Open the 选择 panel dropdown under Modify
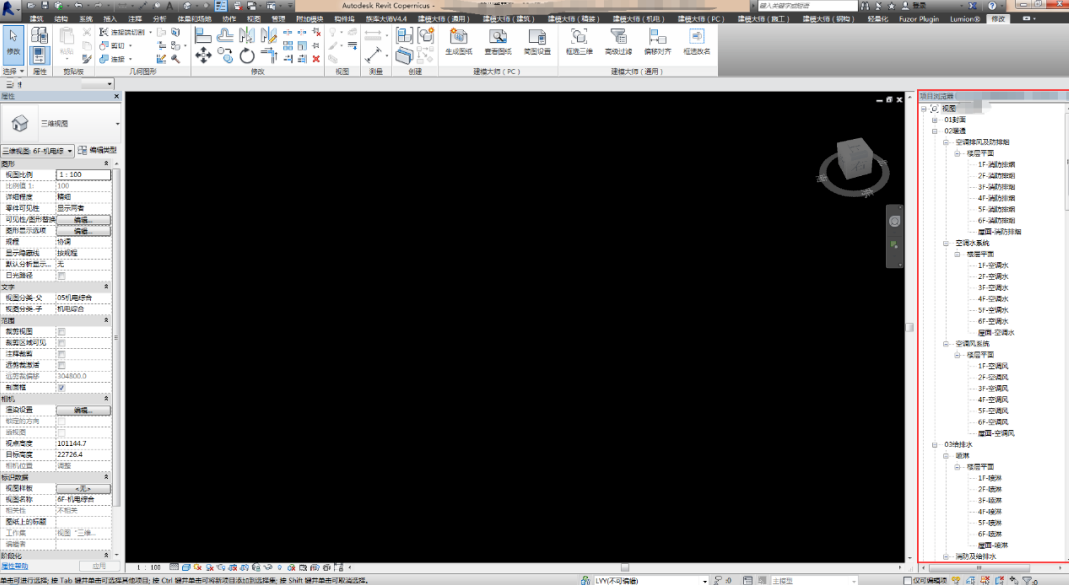This screenshot has width=1069, height=585. (13, 71)
